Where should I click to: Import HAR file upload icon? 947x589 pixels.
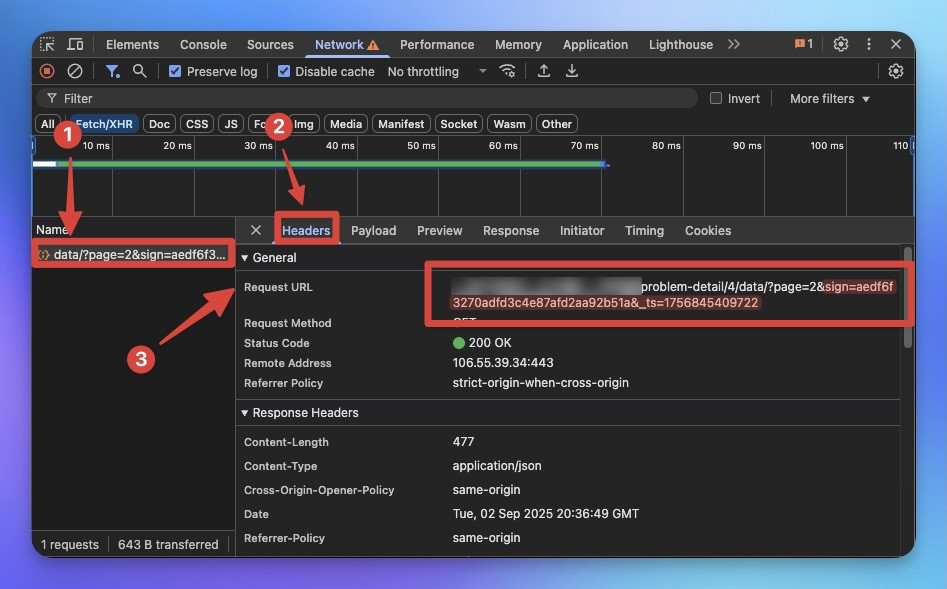click(544, 71)
